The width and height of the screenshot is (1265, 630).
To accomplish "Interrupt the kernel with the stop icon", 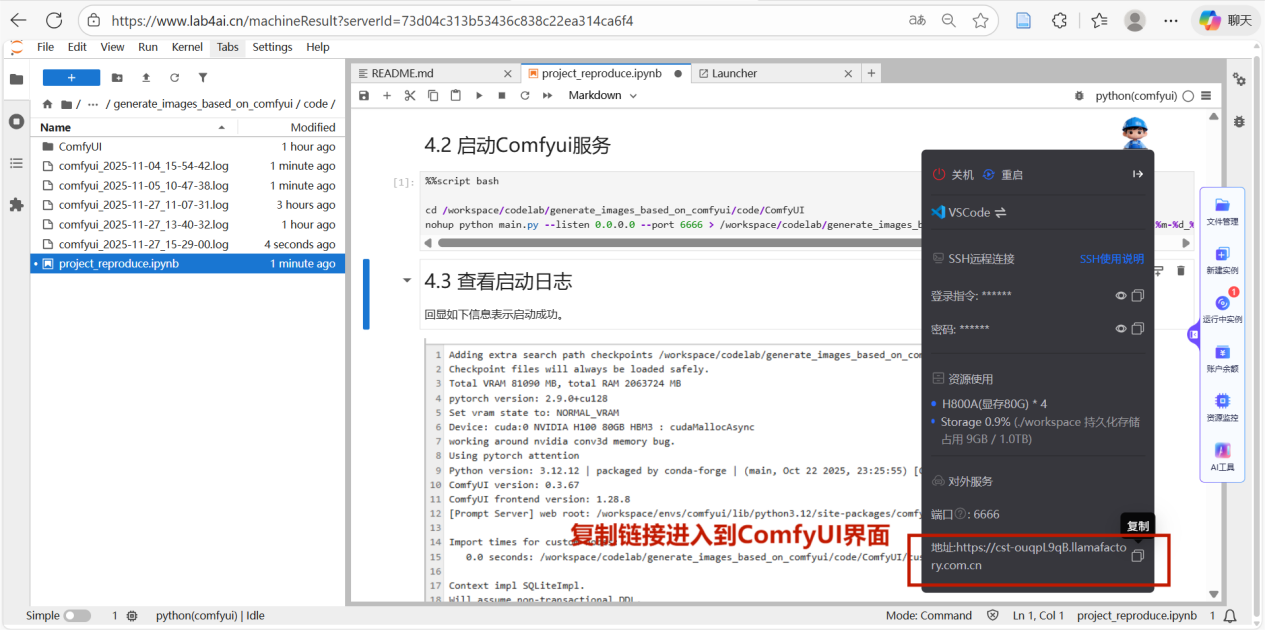I will coord(502,95).
